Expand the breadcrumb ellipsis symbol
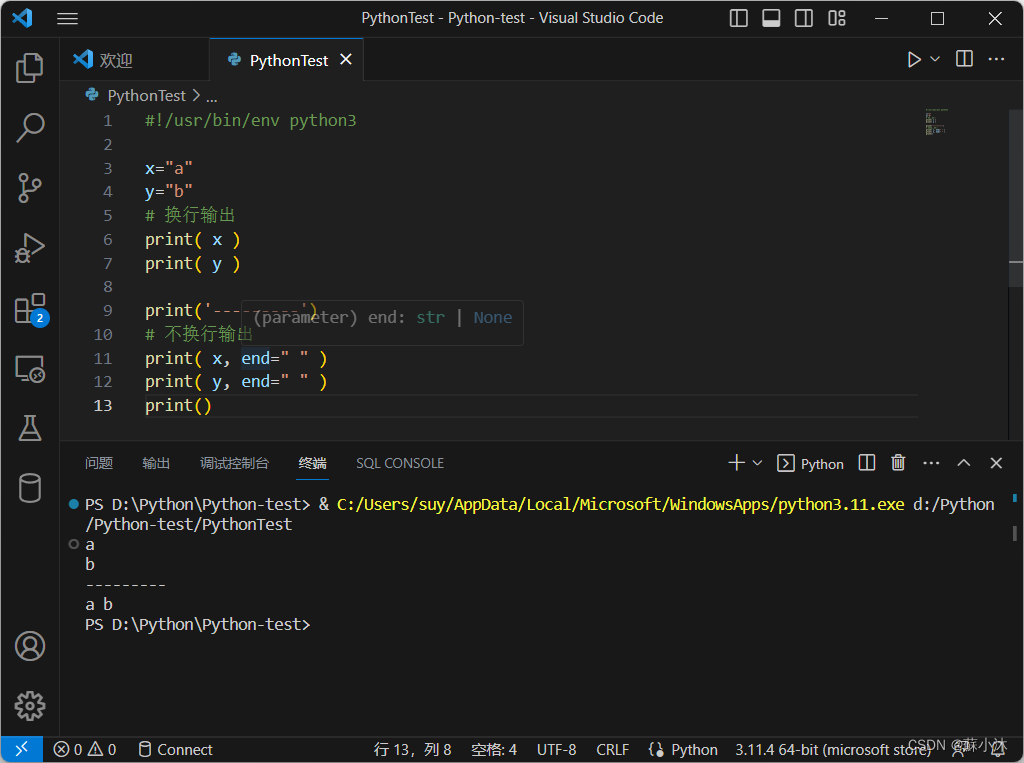The image size is (1024, 763). [212, 97]
